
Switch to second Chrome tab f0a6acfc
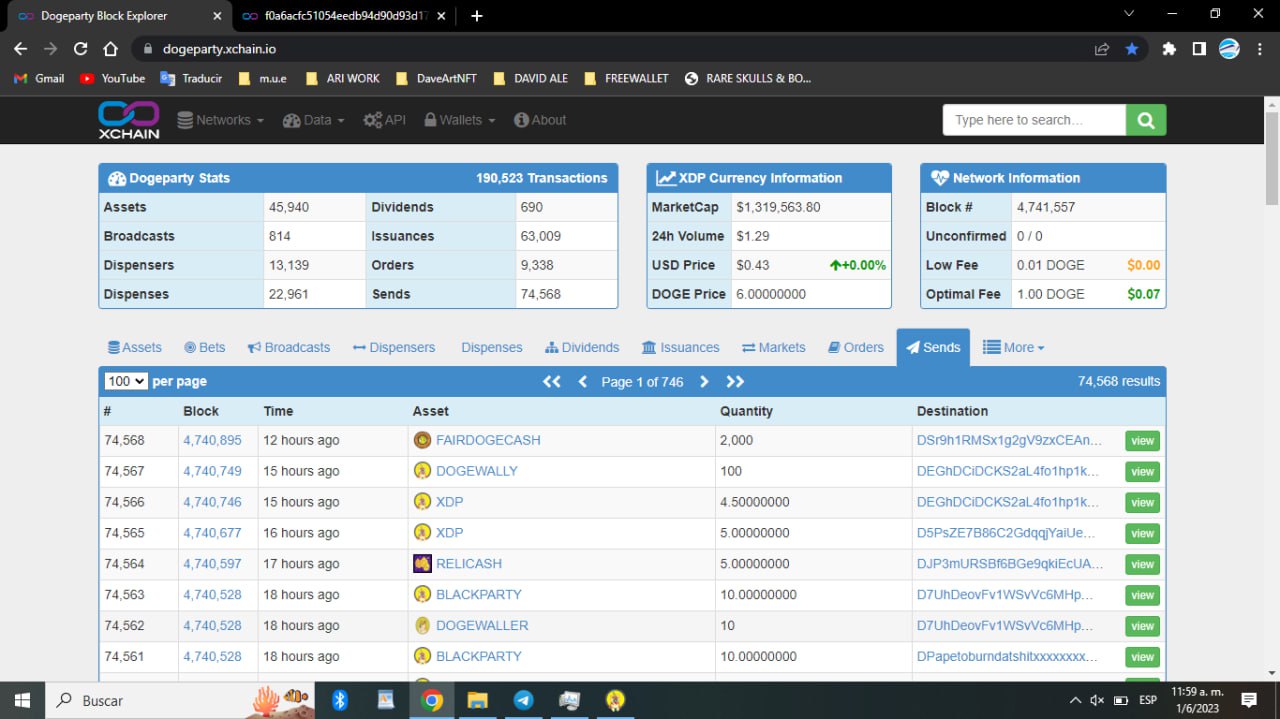345,16
